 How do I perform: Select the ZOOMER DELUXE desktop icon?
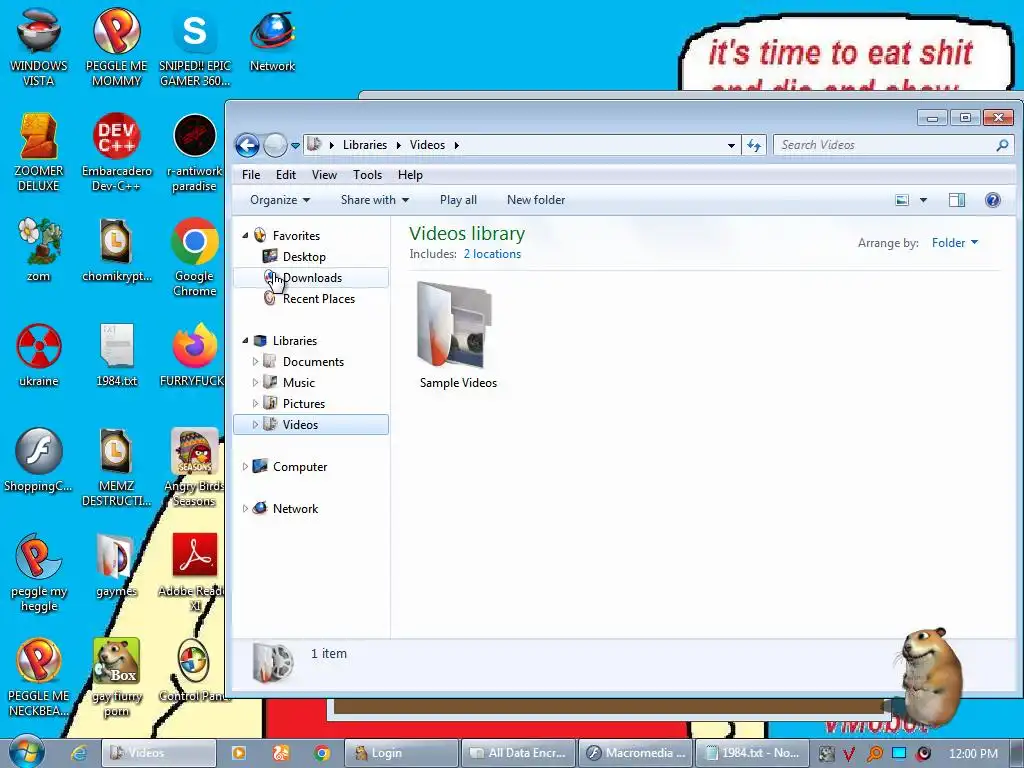[39, 152]
